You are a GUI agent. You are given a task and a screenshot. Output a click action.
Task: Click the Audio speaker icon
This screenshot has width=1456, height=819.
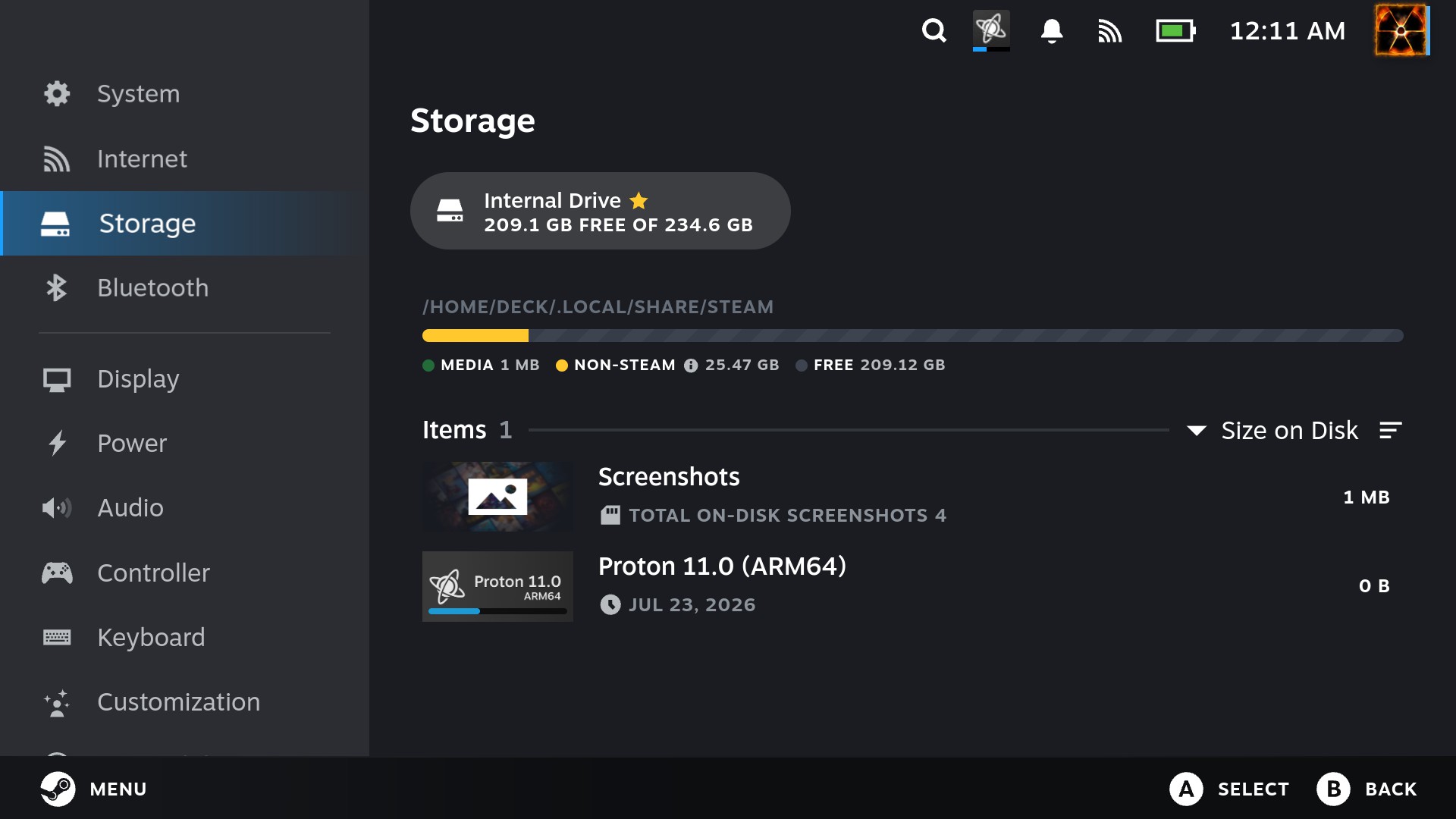click(57, 508)
